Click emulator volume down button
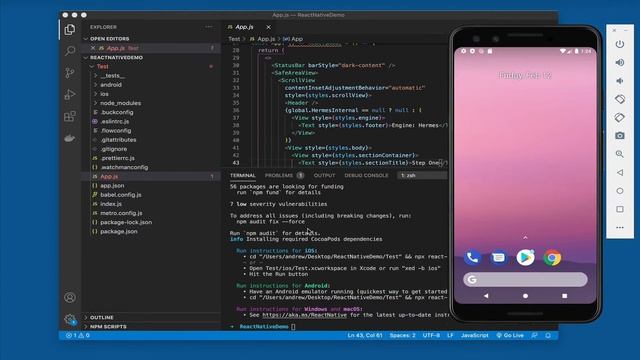 620,81
